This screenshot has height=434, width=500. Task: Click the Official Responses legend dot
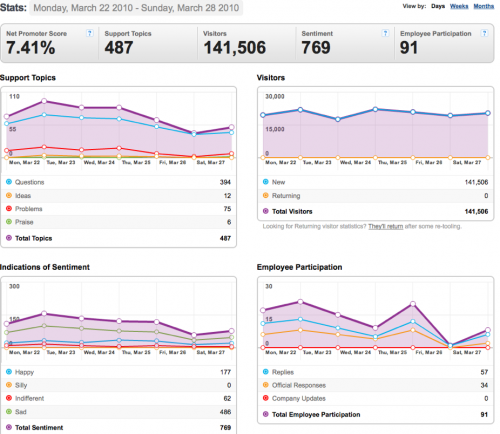pyautogui.click(x=266, y=385)
